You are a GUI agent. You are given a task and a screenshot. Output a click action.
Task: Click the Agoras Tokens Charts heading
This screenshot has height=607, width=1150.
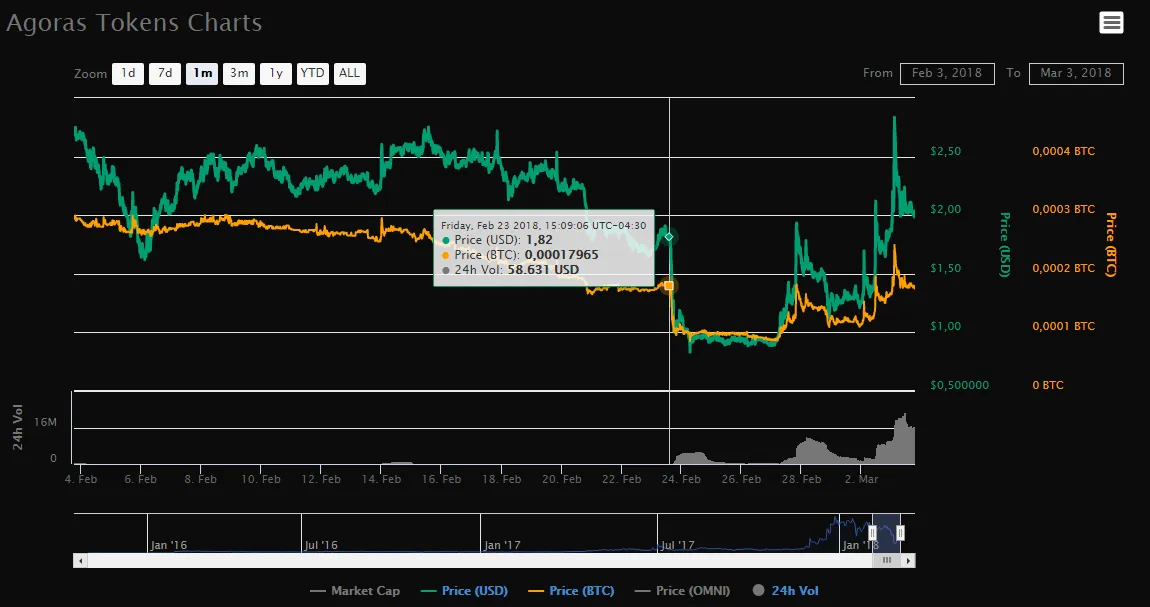[x=134, y=23]
